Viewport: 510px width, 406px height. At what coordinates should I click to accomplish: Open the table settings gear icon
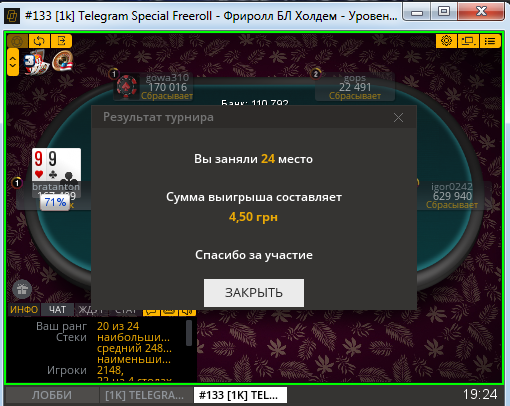point(446,41)
